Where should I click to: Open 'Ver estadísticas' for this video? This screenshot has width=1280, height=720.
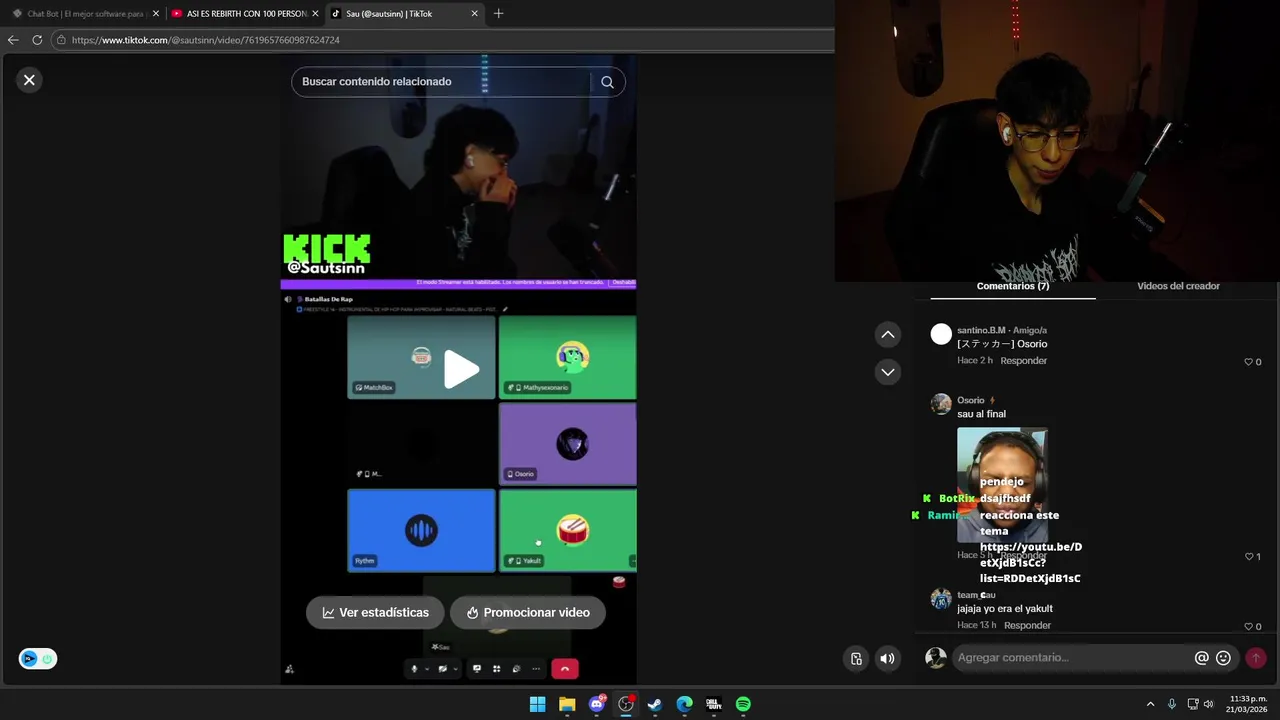pos(375,612)
